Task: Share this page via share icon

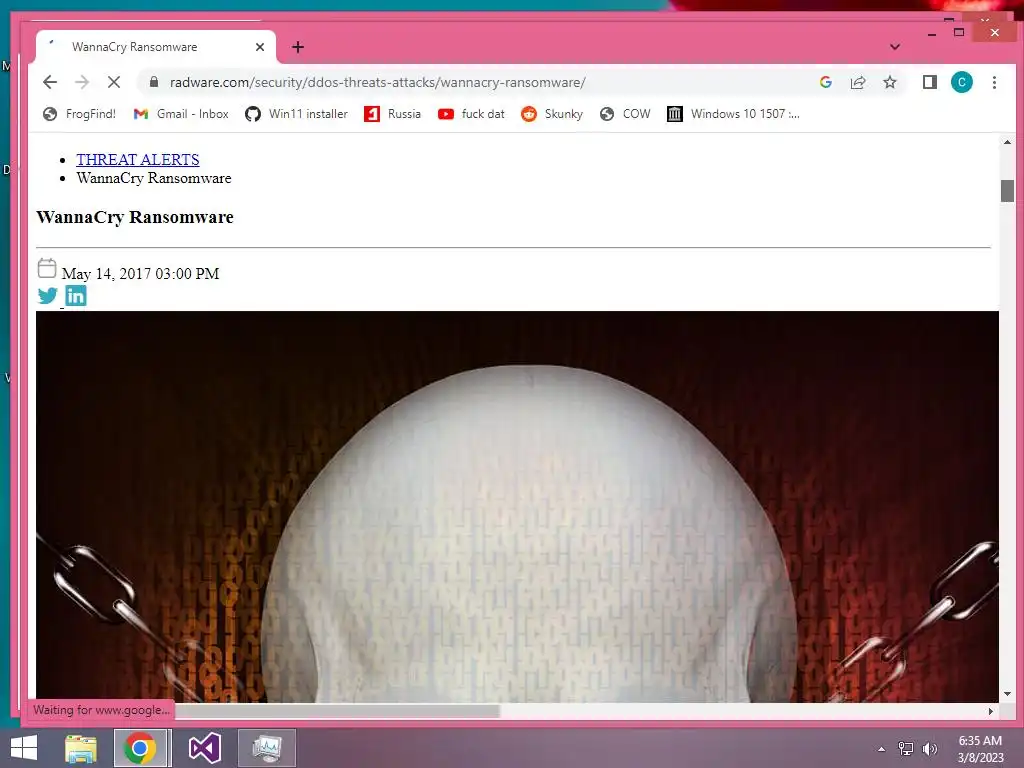Action: 857,82
